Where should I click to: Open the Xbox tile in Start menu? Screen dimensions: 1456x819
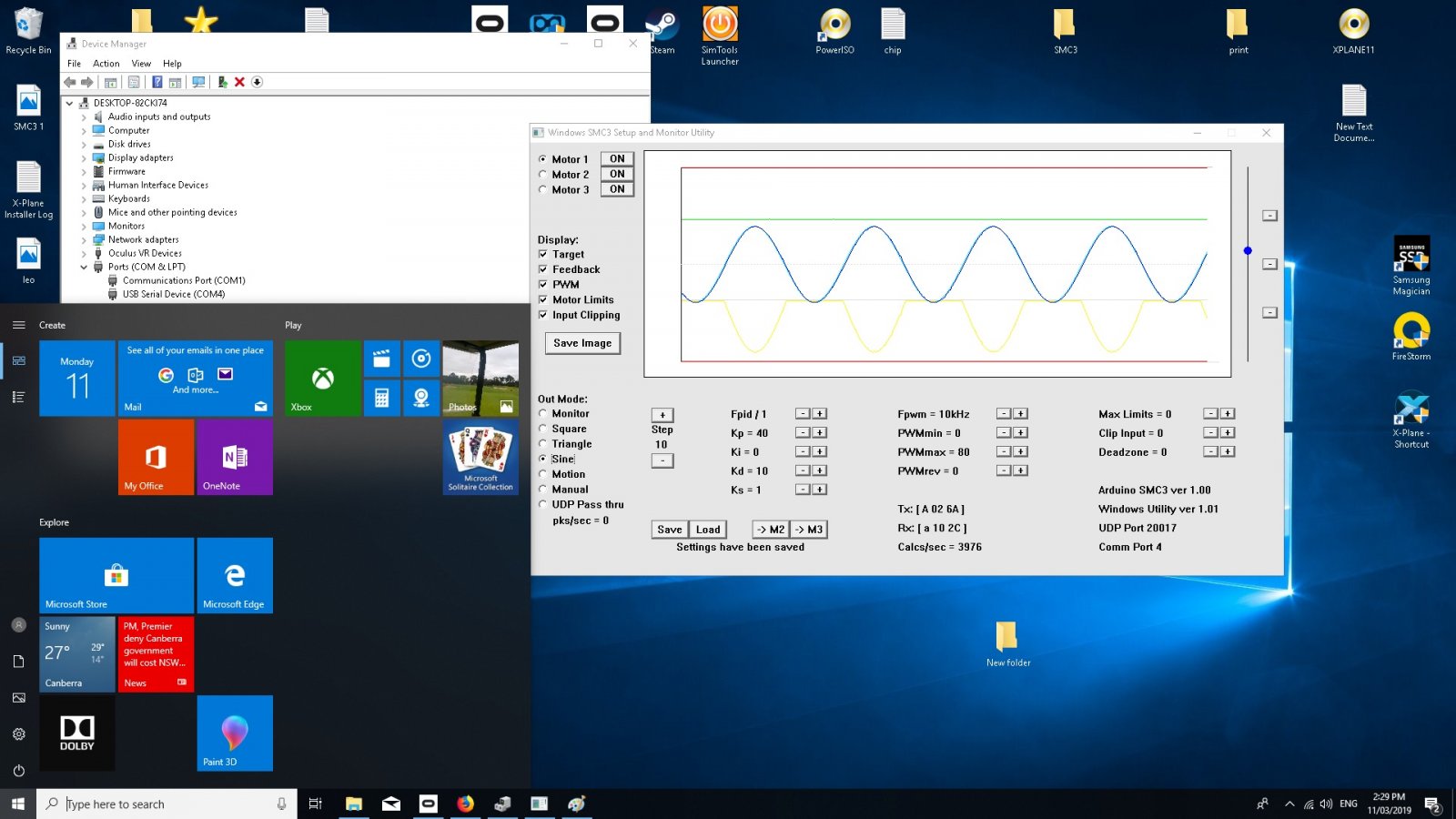click(322, 378)
